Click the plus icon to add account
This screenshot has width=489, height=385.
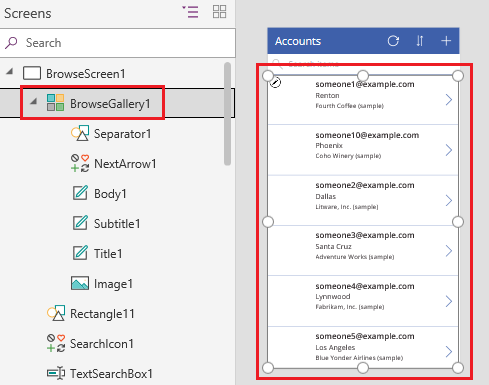tap(446, 41)
